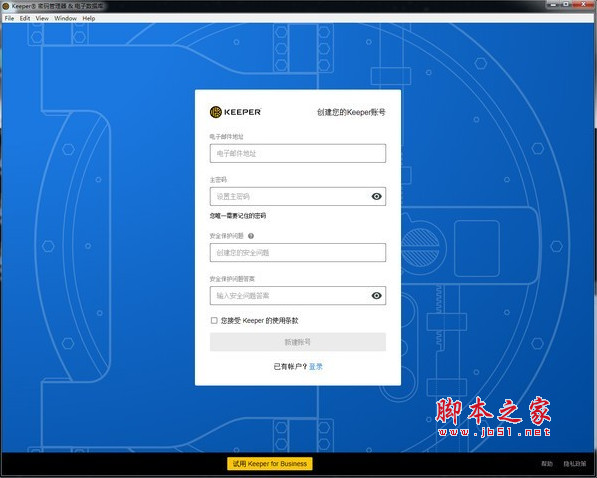Toggle master password visibility eye icon
Screen dimensions: 597x478
pyautogui.click(x=376, y=197)
